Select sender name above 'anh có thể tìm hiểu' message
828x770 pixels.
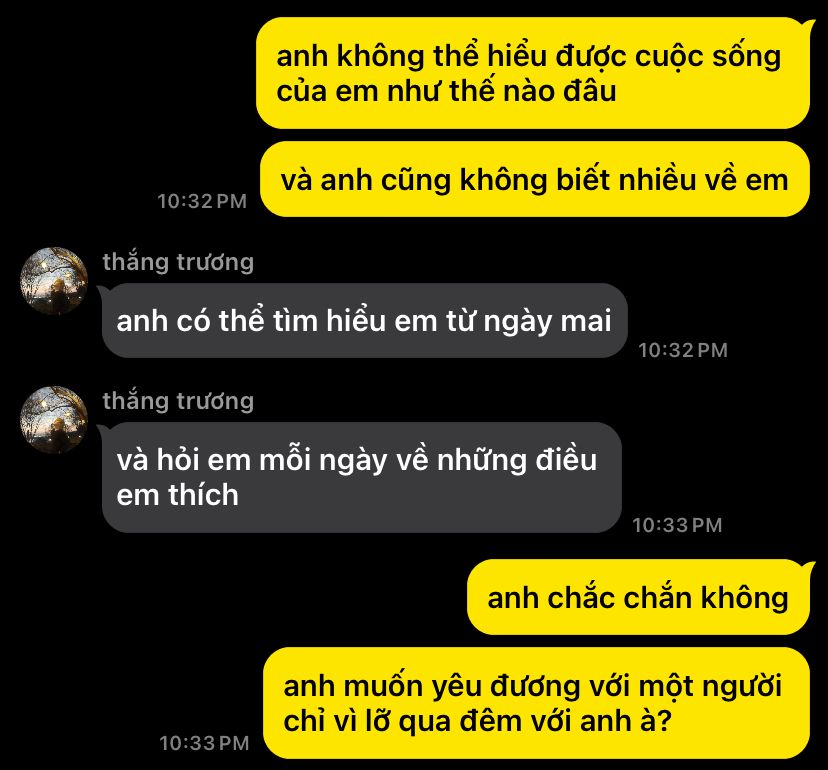coord(178,262)
